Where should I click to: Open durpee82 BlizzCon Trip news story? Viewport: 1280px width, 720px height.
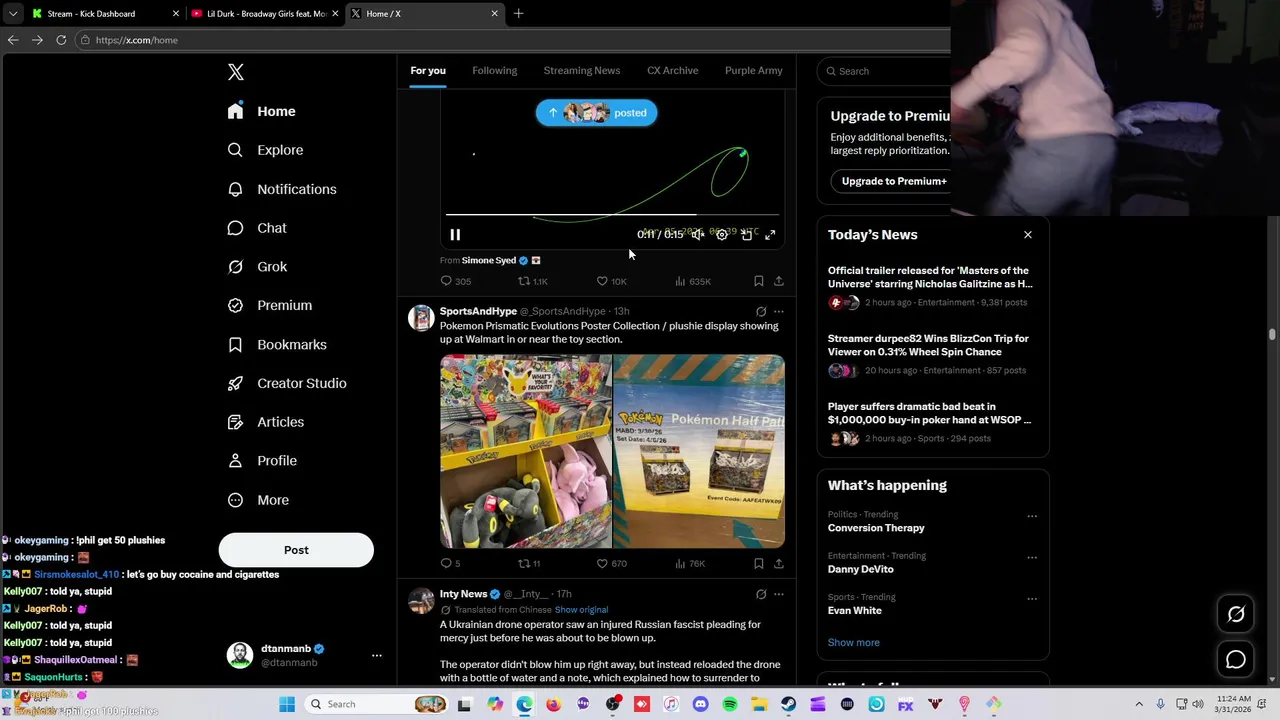[932, 354]
